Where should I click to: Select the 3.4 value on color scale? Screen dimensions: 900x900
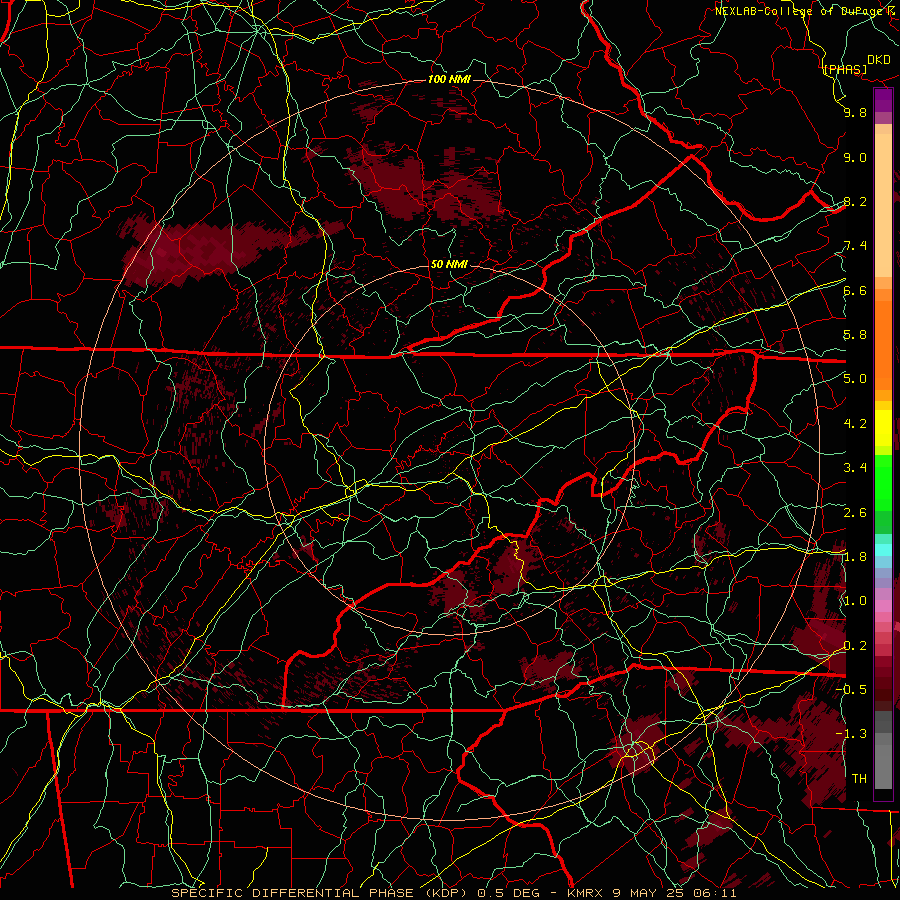pyautogui.click(x=855, y=468)
